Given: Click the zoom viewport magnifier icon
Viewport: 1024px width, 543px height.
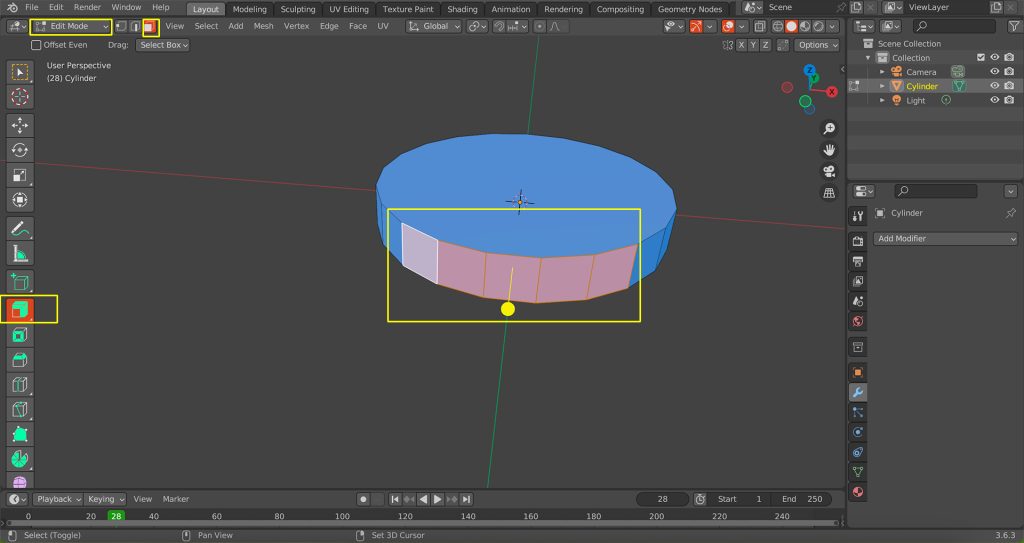Looking at the screenshot, I should (x=829, y=129).
